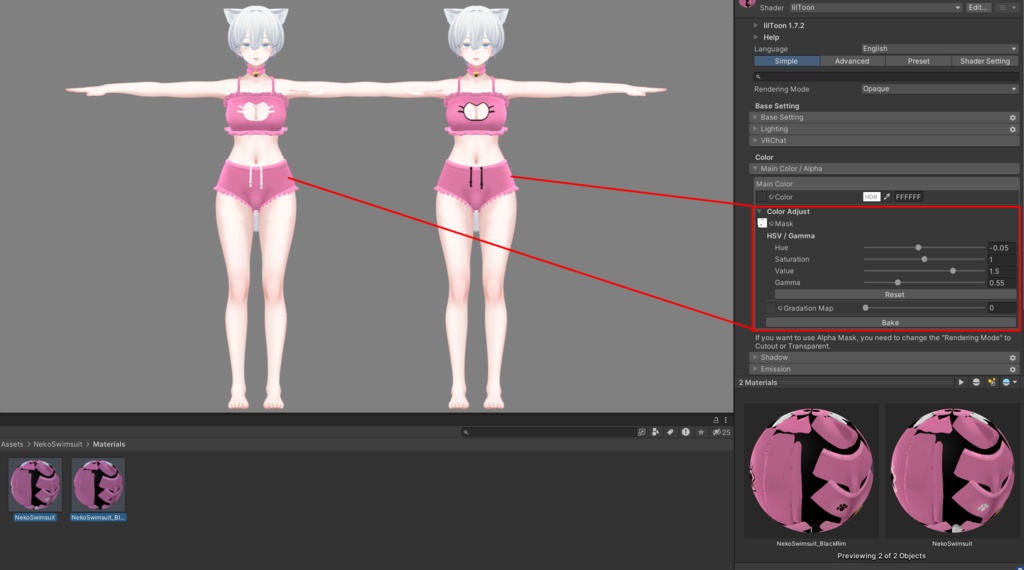1024x570 pixels.
Task: Select the NekoSwimsuit_Bl... material asset
Action: (x=98, y=490)
